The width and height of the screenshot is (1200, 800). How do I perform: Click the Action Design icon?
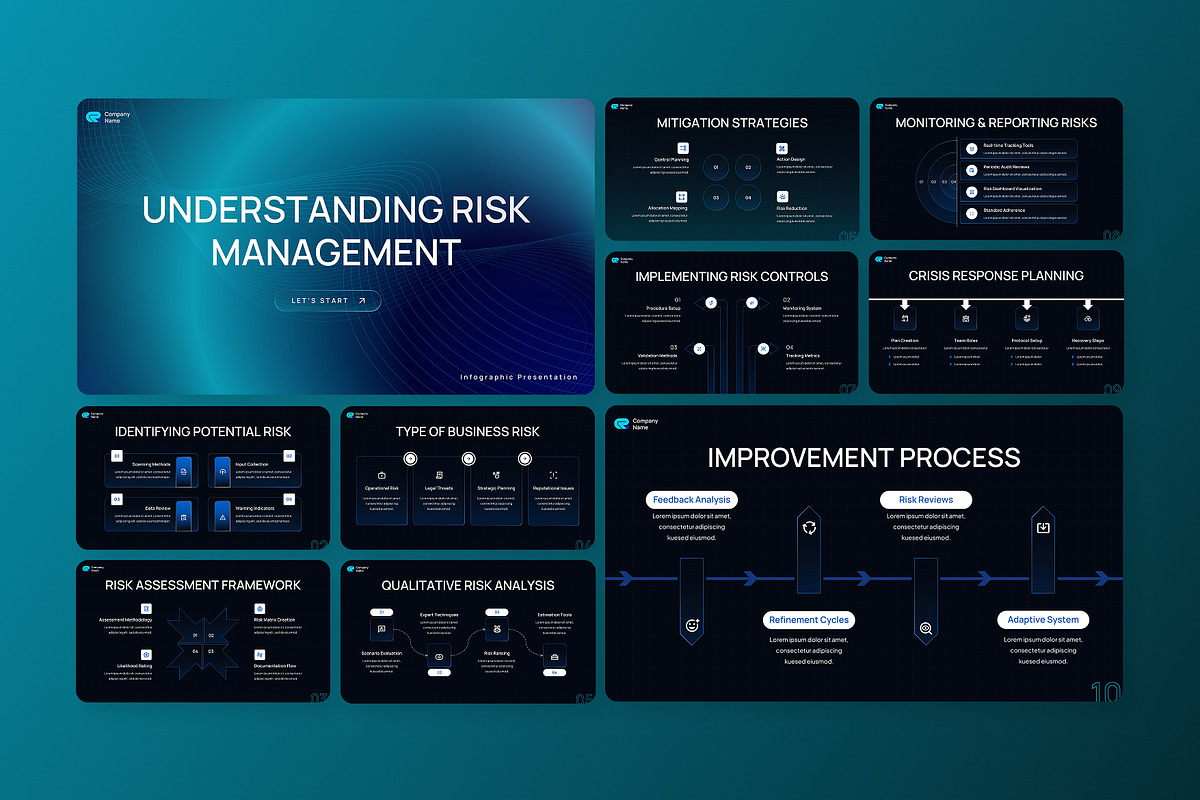[x=783, y=148]
